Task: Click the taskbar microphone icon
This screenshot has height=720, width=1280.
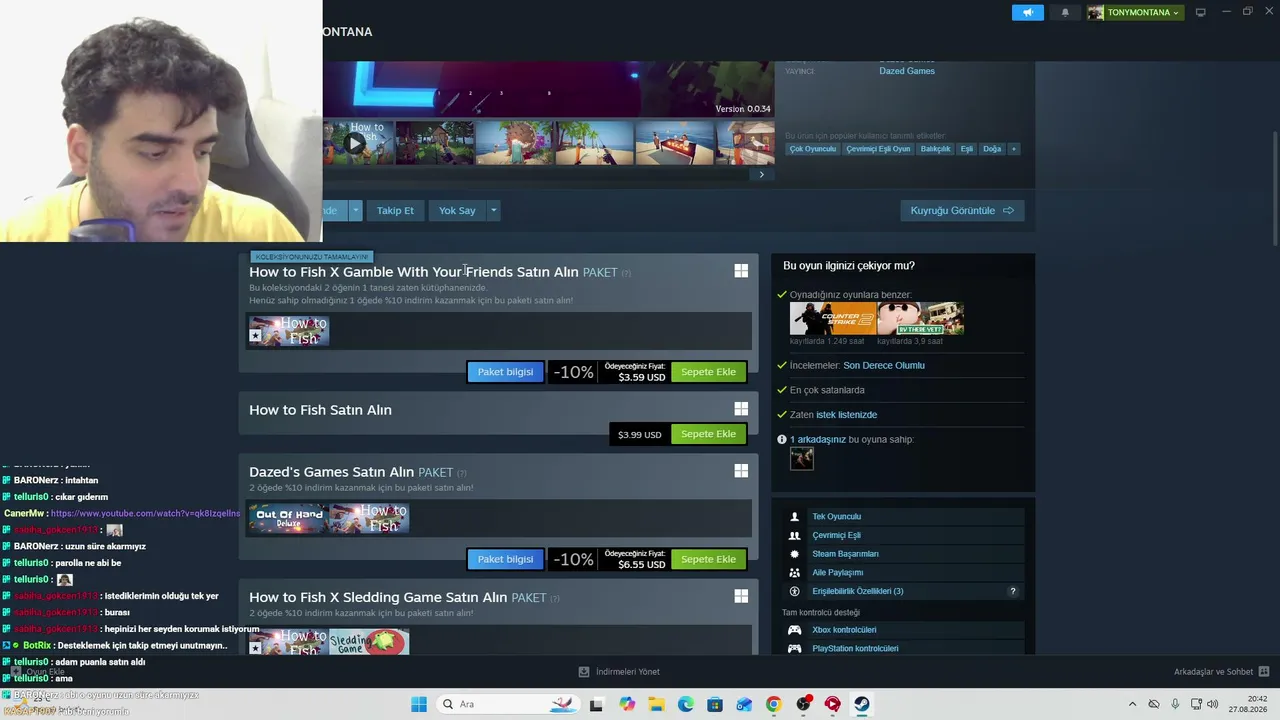Action: 1175,704
